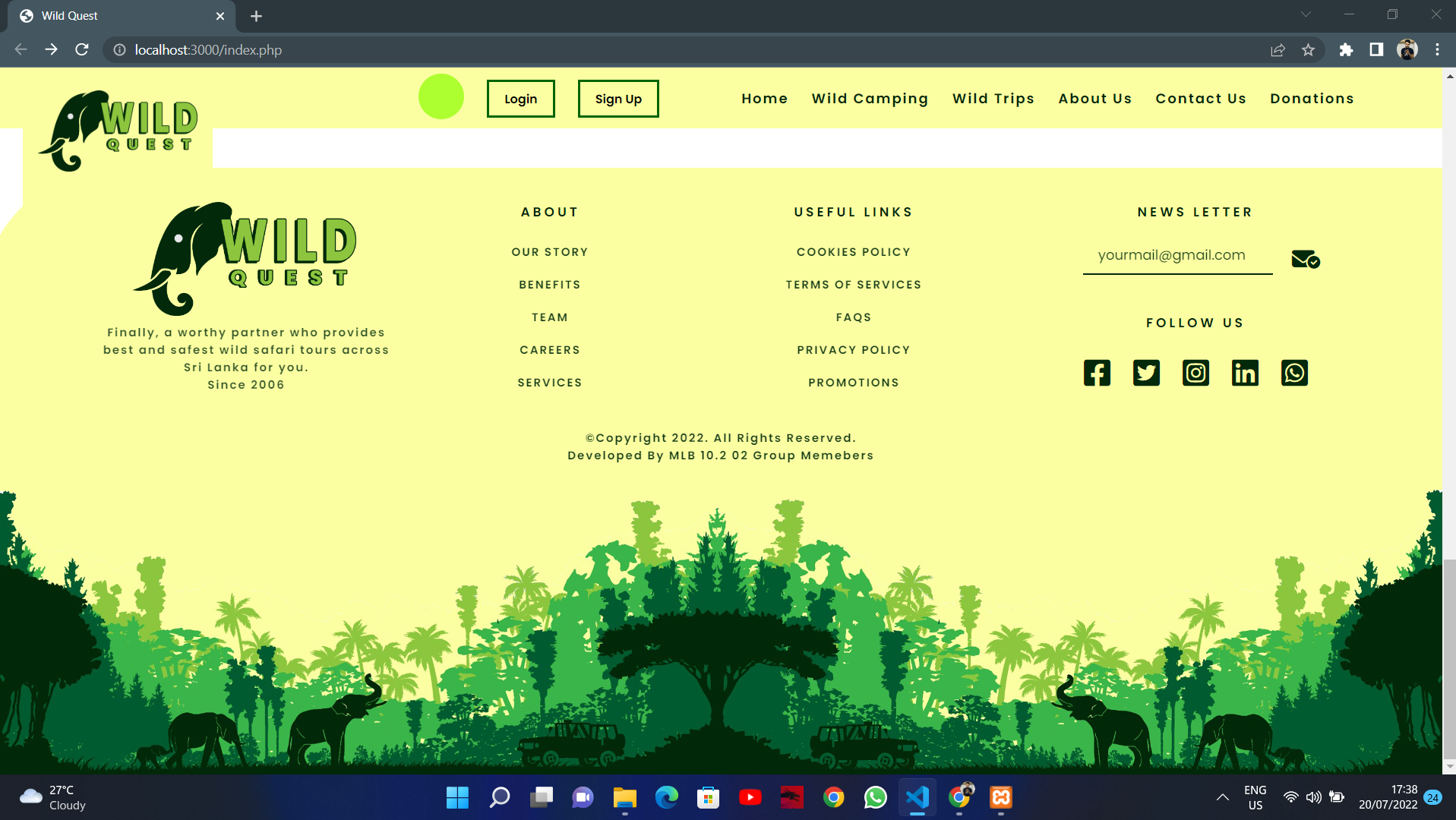Open the LinkedIn icon
This screenshot has height=820, width=1456.
point(1245,373)
